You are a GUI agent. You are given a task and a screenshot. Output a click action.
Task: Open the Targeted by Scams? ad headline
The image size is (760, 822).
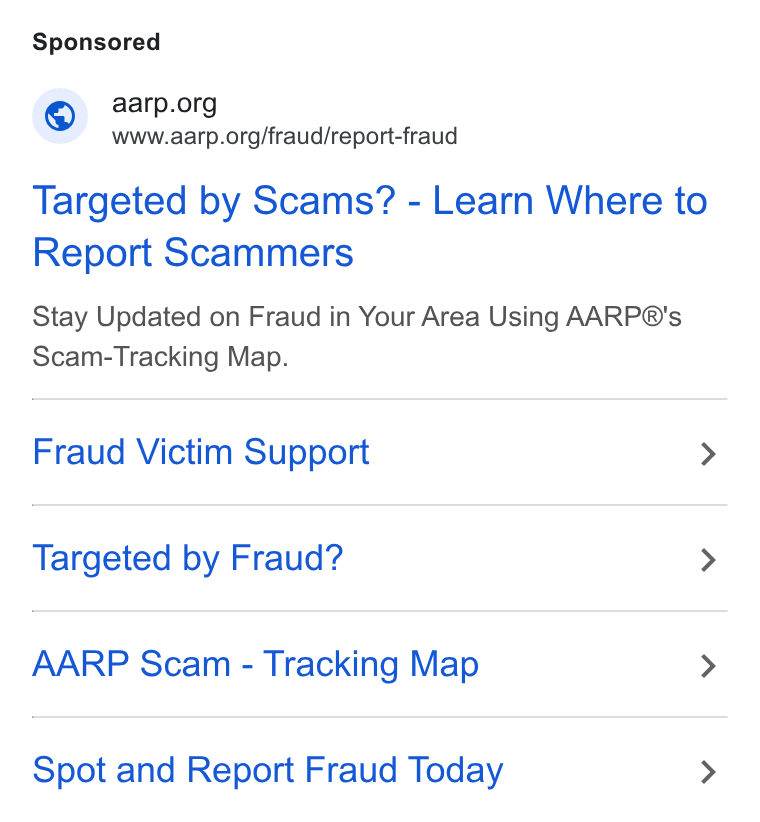pyautogui.click(x=370, y=226)
